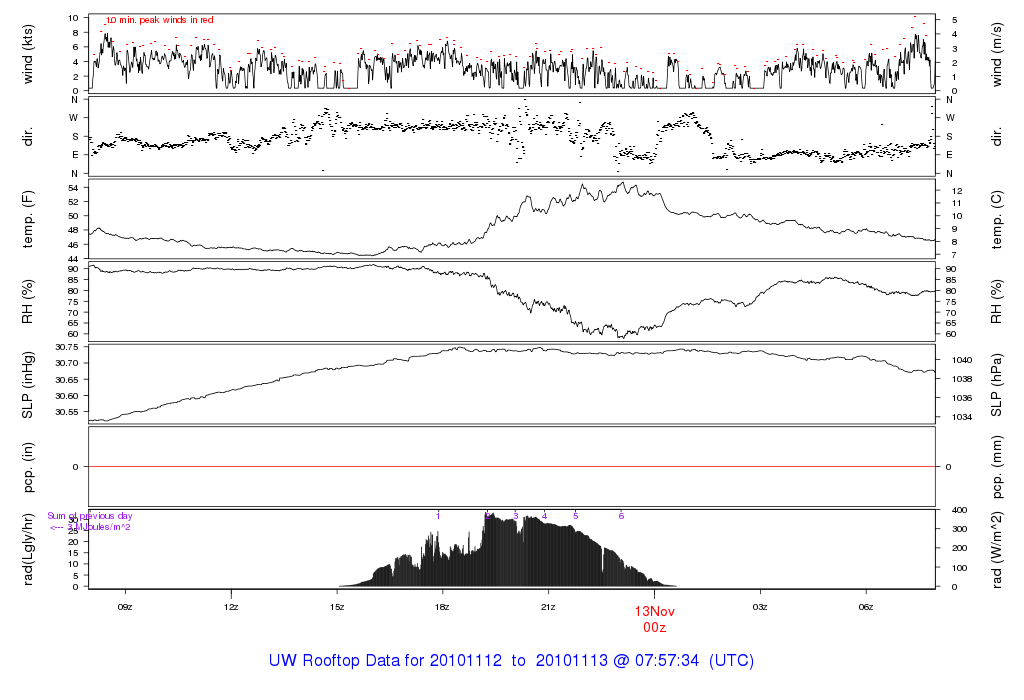Select the "rad(Lgly/hr)" left axis label
This screenshot has height=700, width=1024.
point(28,549)
